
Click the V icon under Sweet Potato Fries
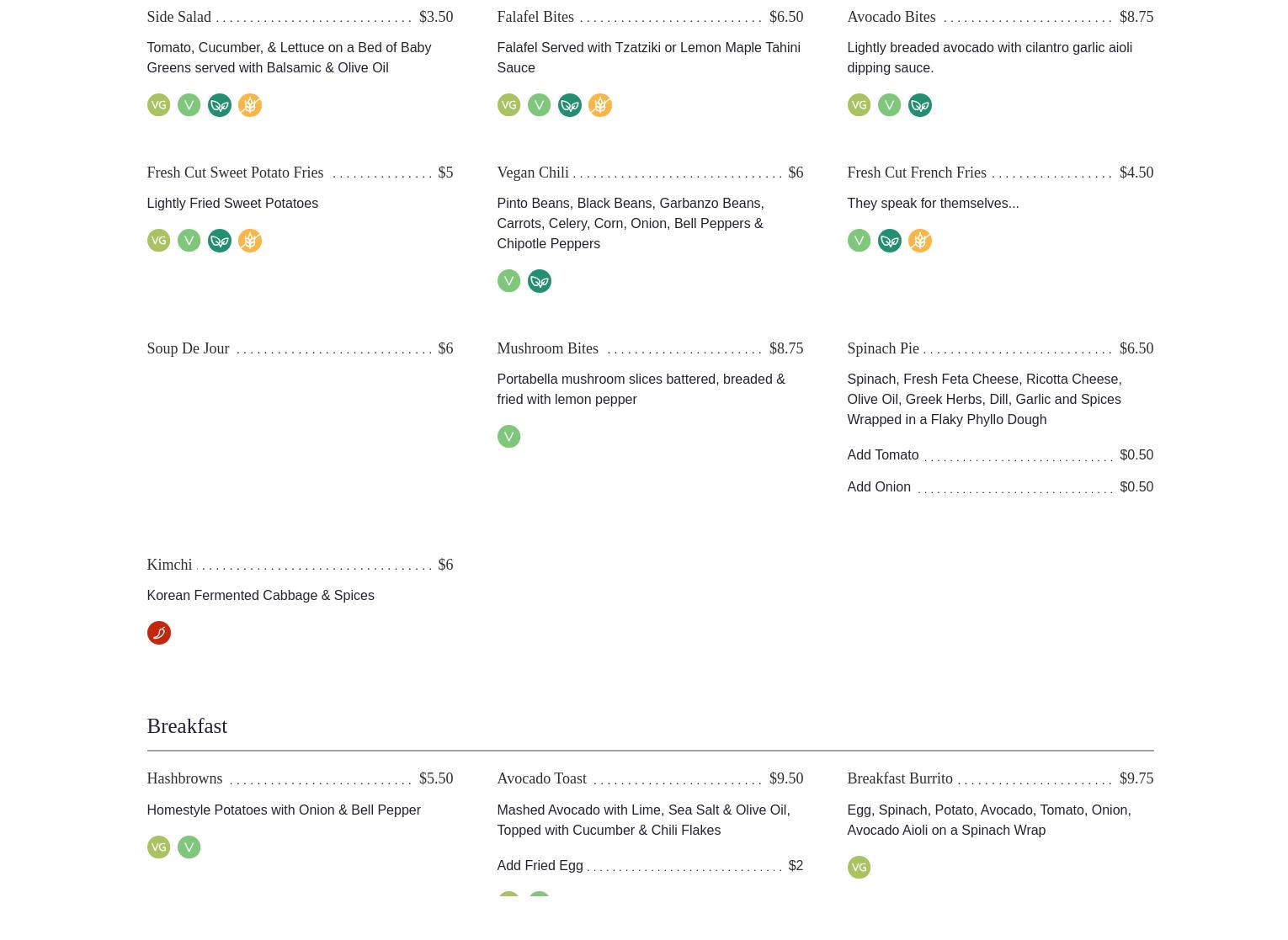[189, 241]
